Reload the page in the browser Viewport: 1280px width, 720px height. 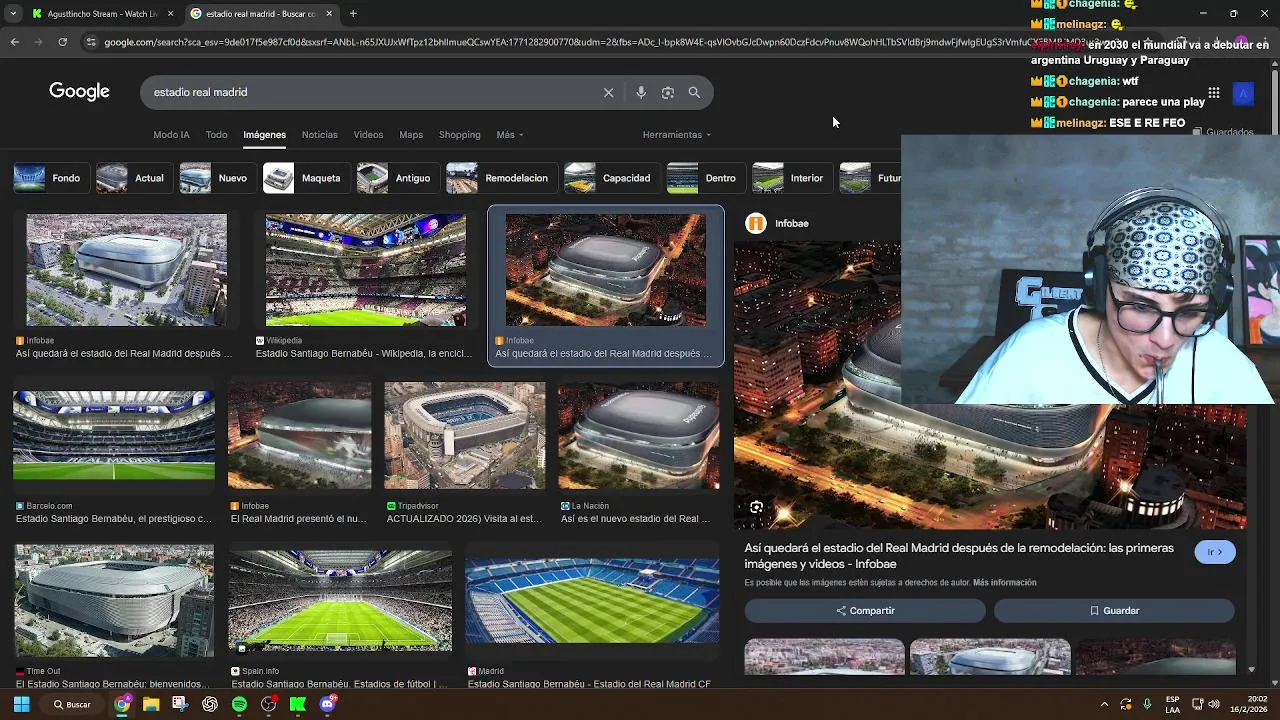click(x=62, y=42)
